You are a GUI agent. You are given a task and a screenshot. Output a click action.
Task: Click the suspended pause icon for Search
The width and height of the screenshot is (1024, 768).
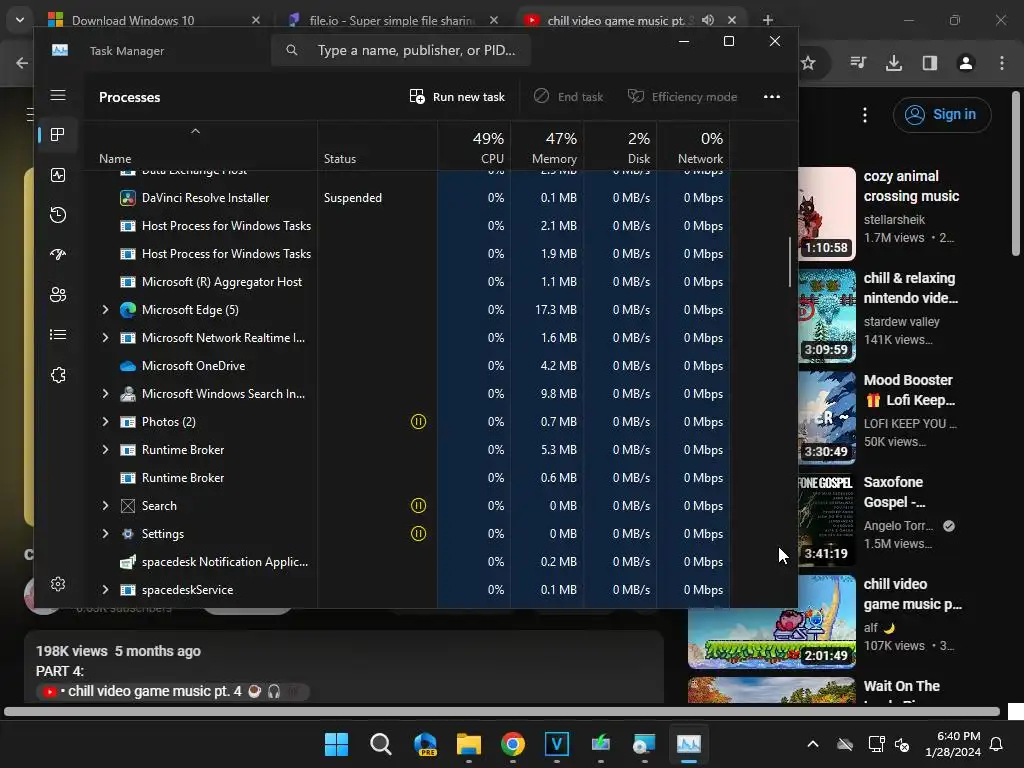click(419, 505)
